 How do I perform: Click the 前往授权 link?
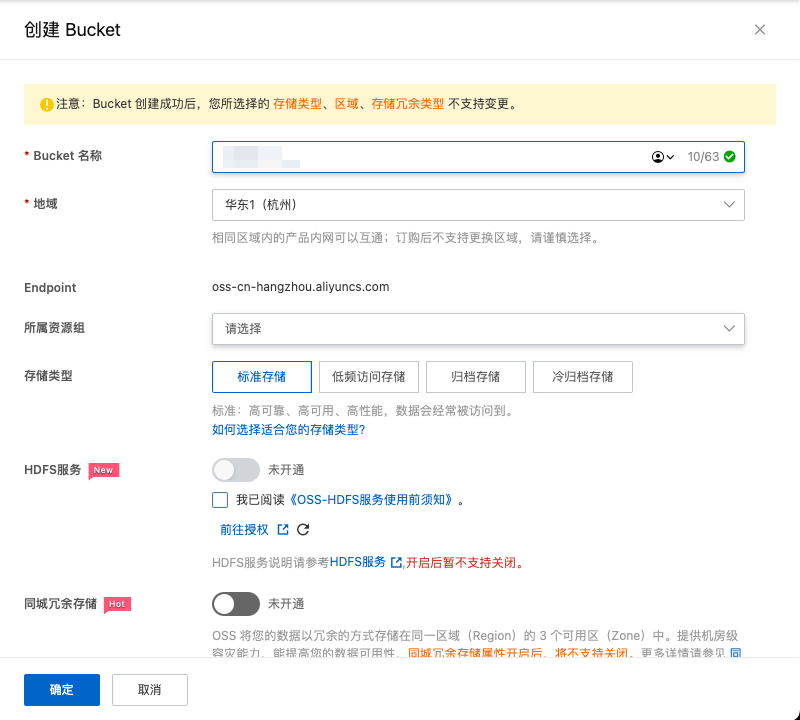pos(244,530)
